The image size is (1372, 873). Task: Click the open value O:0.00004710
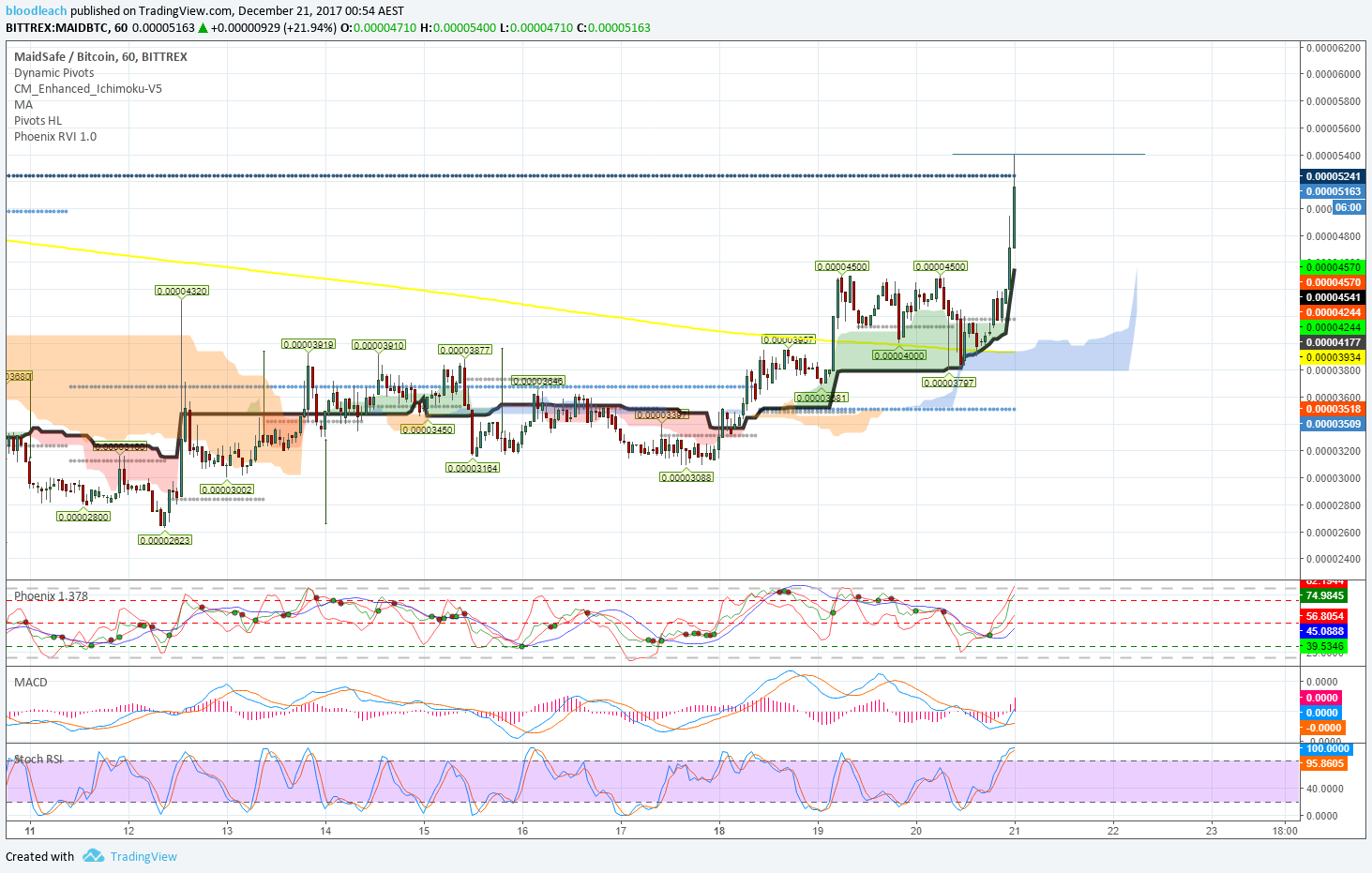click(378, 28)
